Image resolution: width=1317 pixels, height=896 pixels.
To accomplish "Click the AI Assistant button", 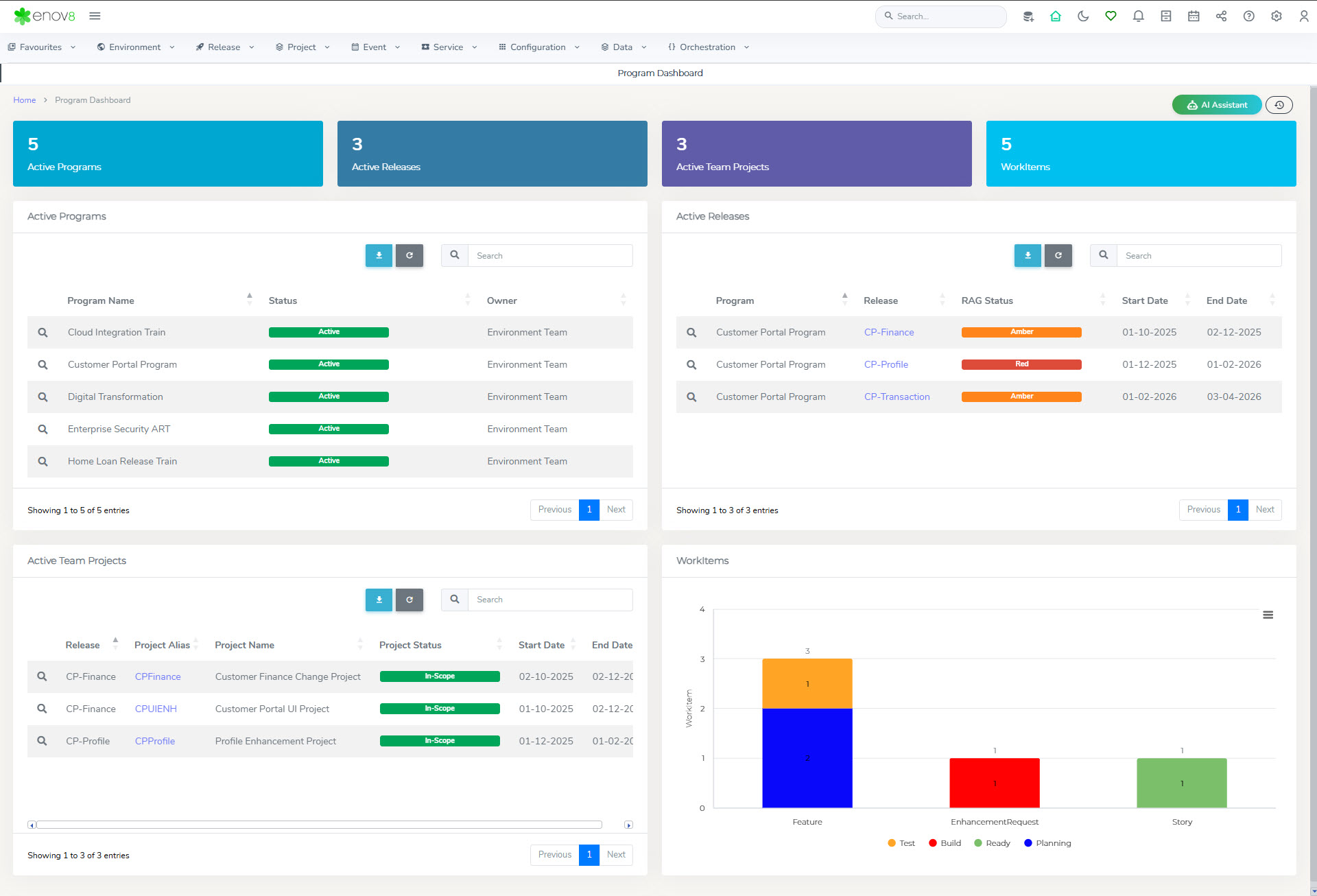I will click(1217, 105).
